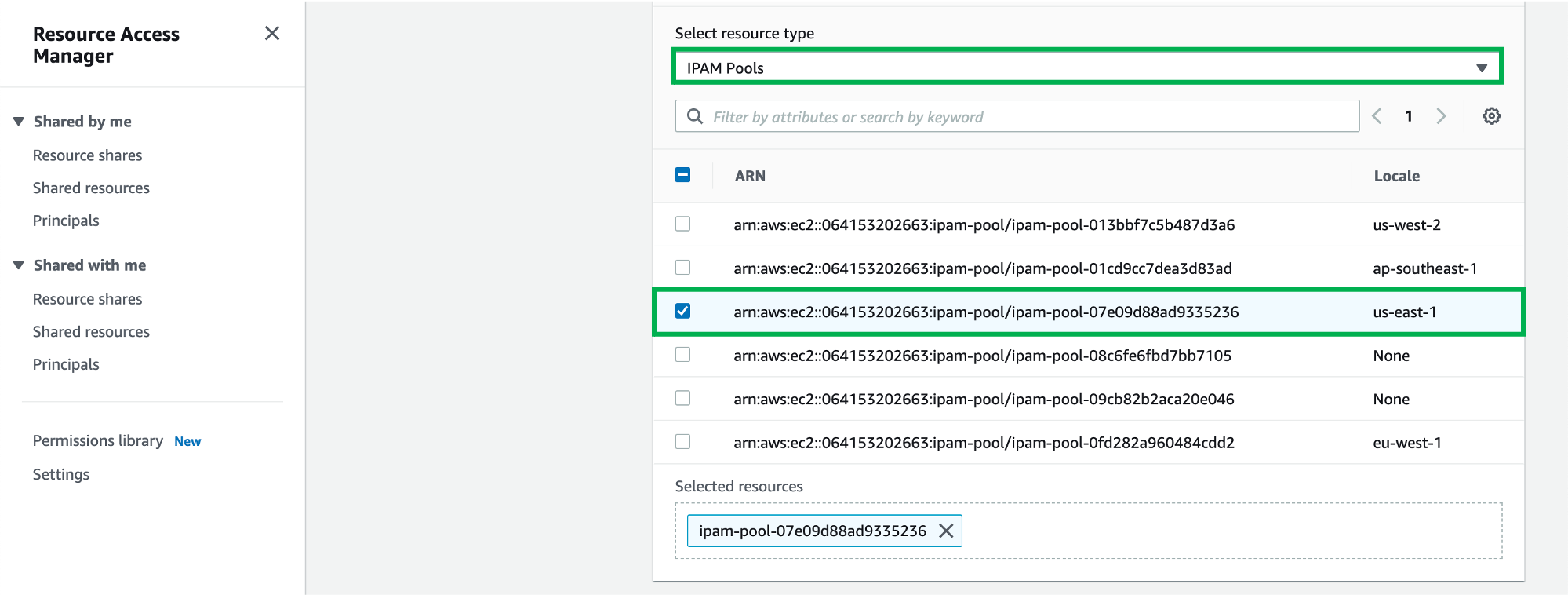This screenshot has width=1568, height=595.
Task: Check the ipam-pool-0fd282a960484cdd2 row
Action: click(x=682, y=442)
